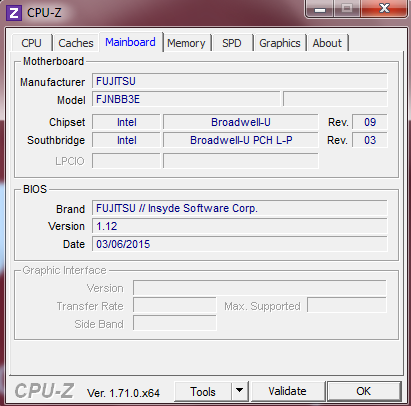
Task: Click the Southbridge Broadwell-U PCH L-P field
Action: [241, 140]
